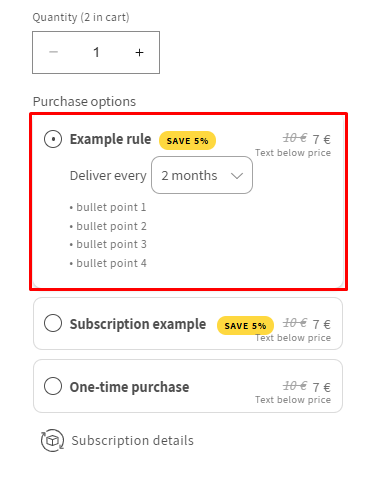Select the Subscription example radio button
The height and width of the screenshot is (487, 388).
[53, 323]
